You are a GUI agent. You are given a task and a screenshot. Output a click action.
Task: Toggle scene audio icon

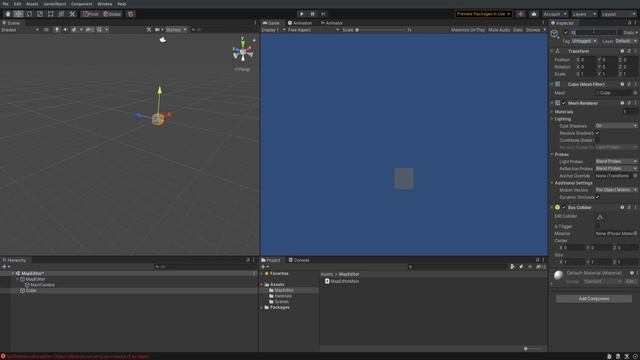(65, 30)
